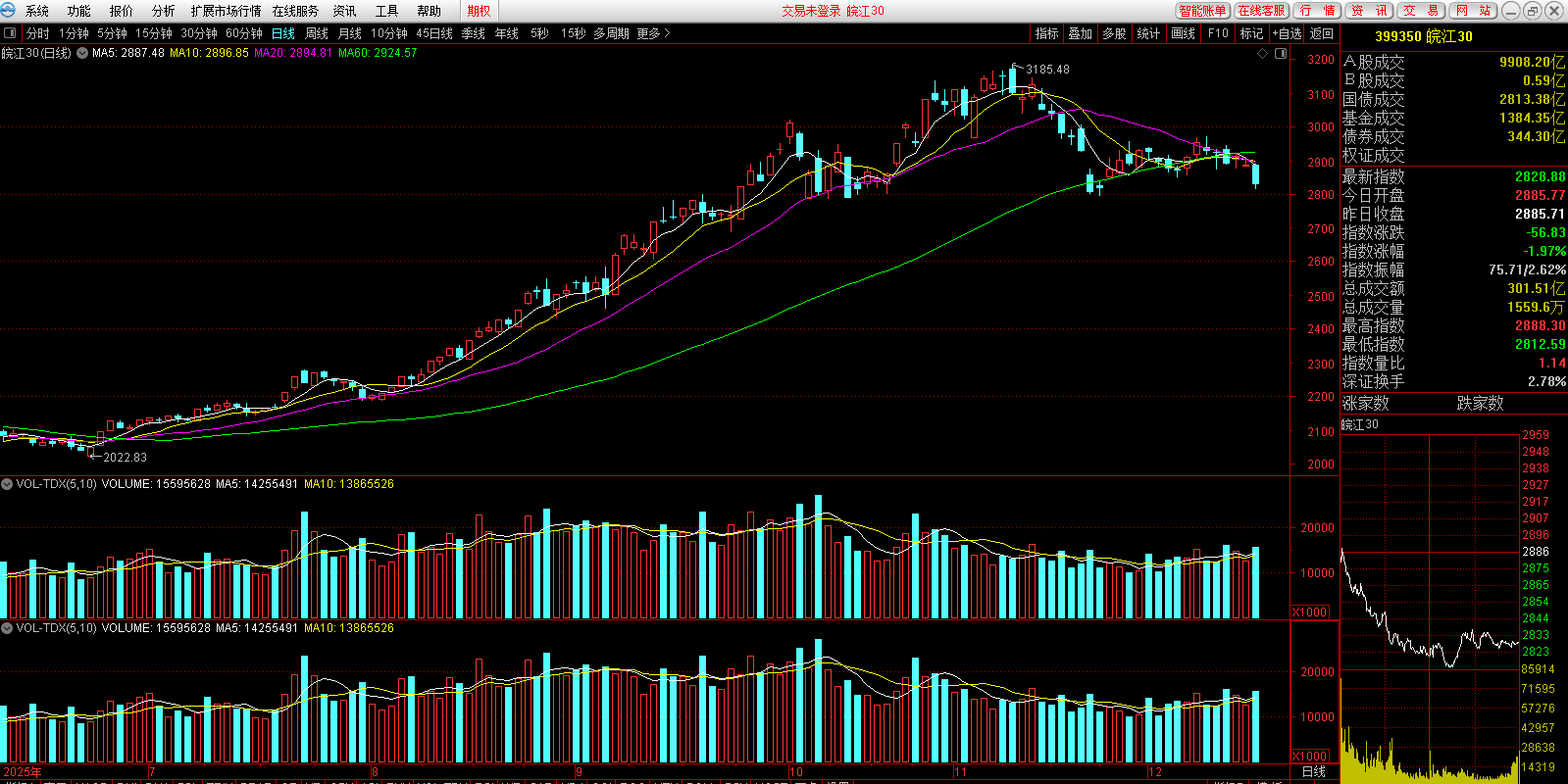1568x784 pixels.
Task: Click the app logo icon in top-left corner
Action: [x=9, y=11]
